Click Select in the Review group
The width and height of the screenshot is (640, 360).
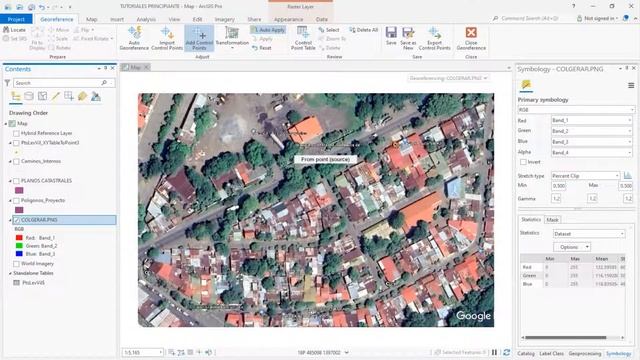click(329, 30)
